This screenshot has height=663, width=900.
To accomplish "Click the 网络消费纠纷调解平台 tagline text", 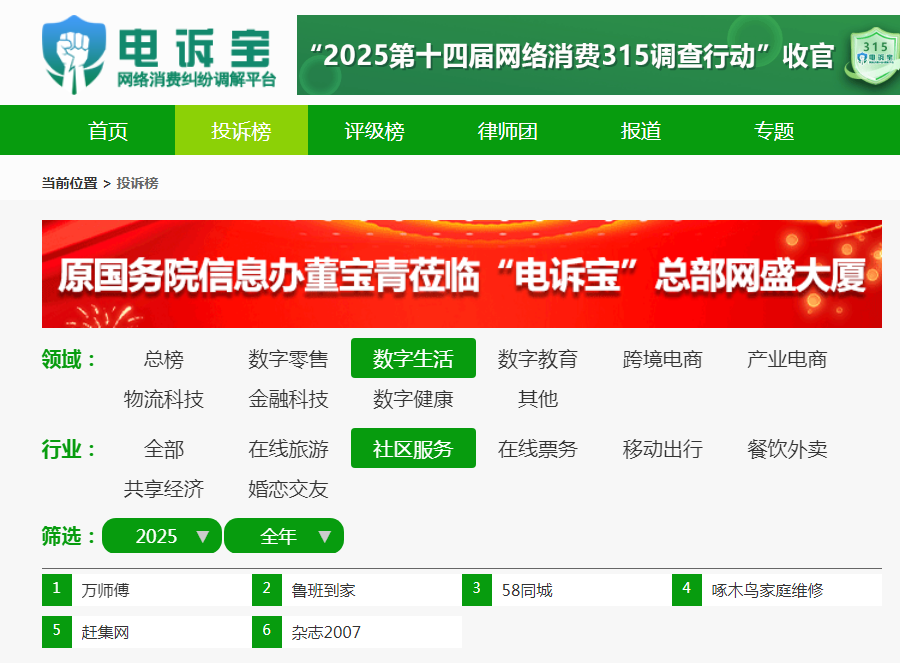I will (x=197, y=79).
